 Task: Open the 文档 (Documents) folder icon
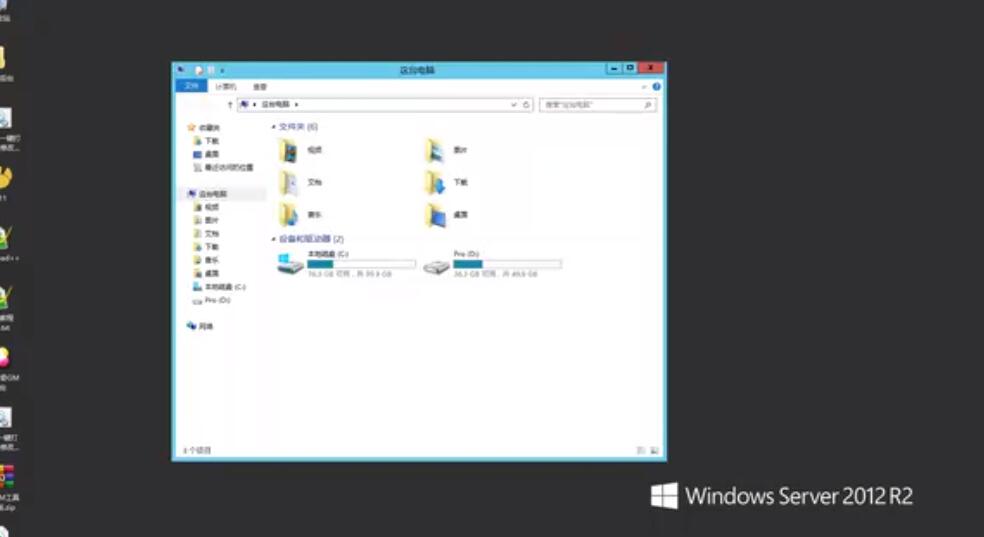click(x=289, y=182)
